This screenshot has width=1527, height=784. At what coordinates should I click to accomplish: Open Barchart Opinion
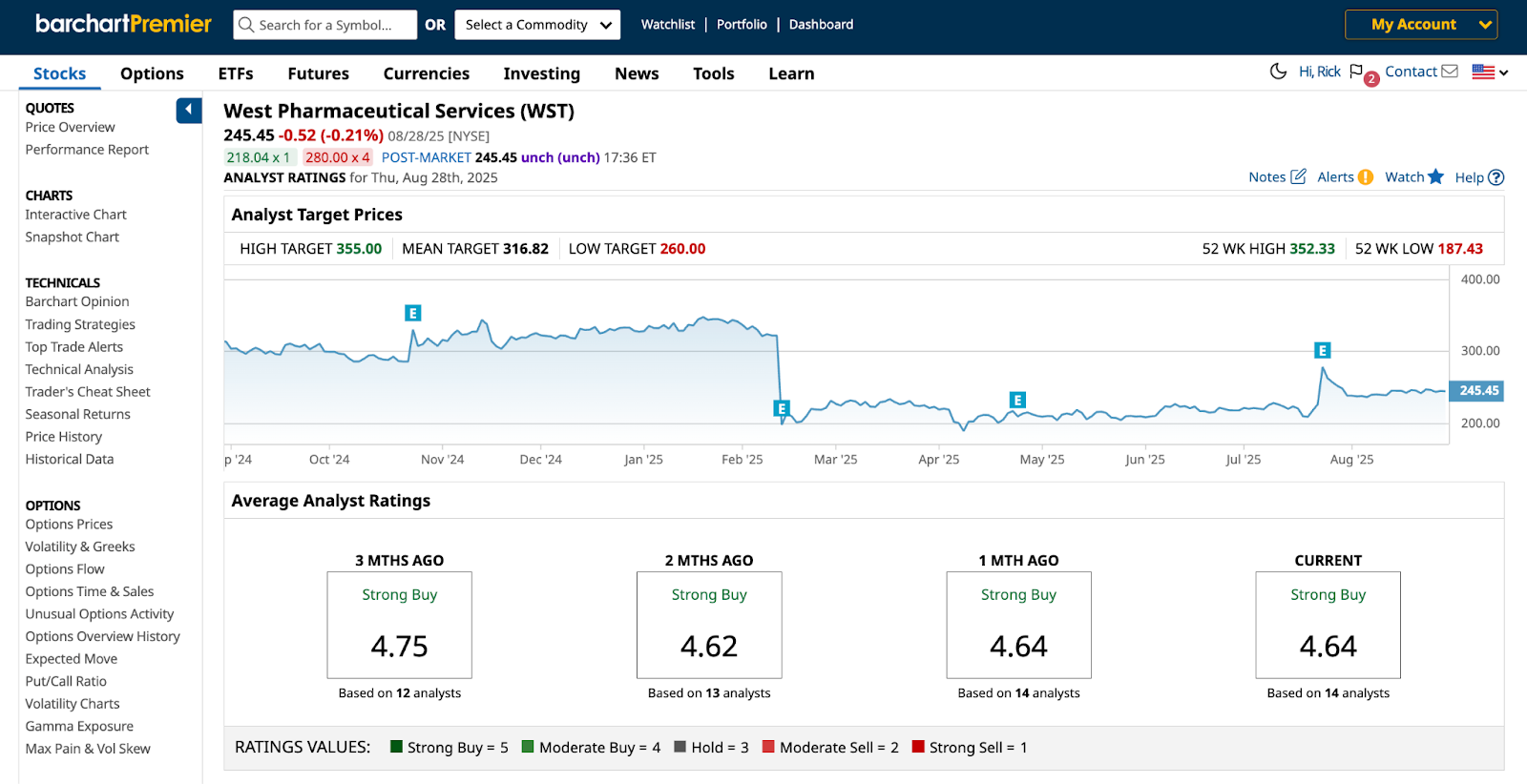coord(76,301)
